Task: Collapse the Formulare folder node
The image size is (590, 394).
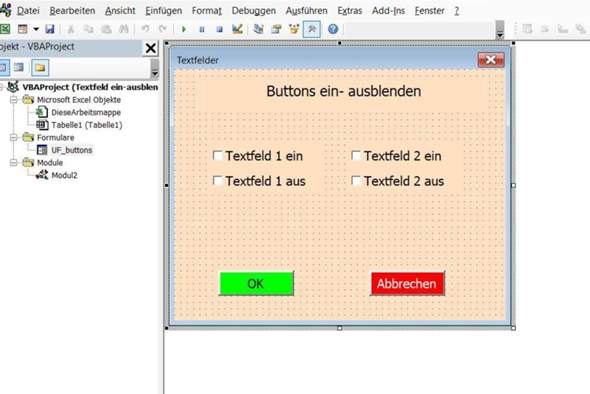Action: click(x=14, y=137)
